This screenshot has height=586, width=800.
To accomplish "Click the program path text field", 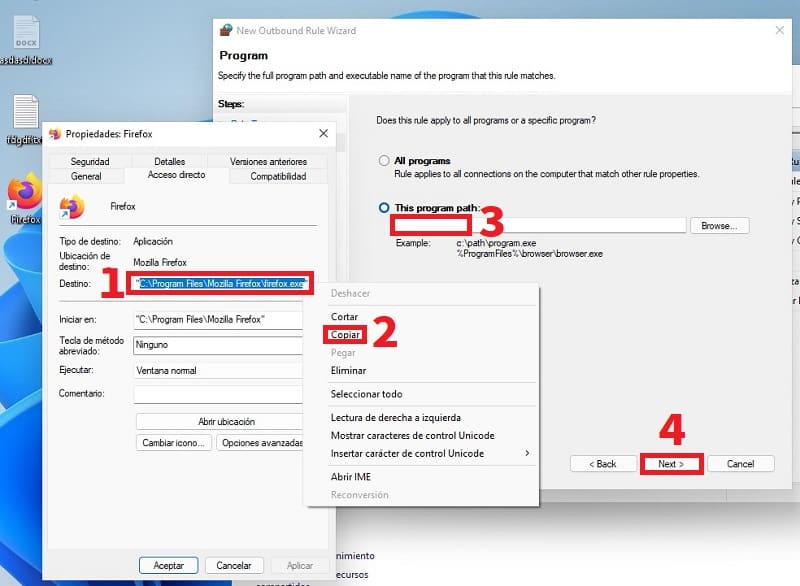I will tap(538, 225).
